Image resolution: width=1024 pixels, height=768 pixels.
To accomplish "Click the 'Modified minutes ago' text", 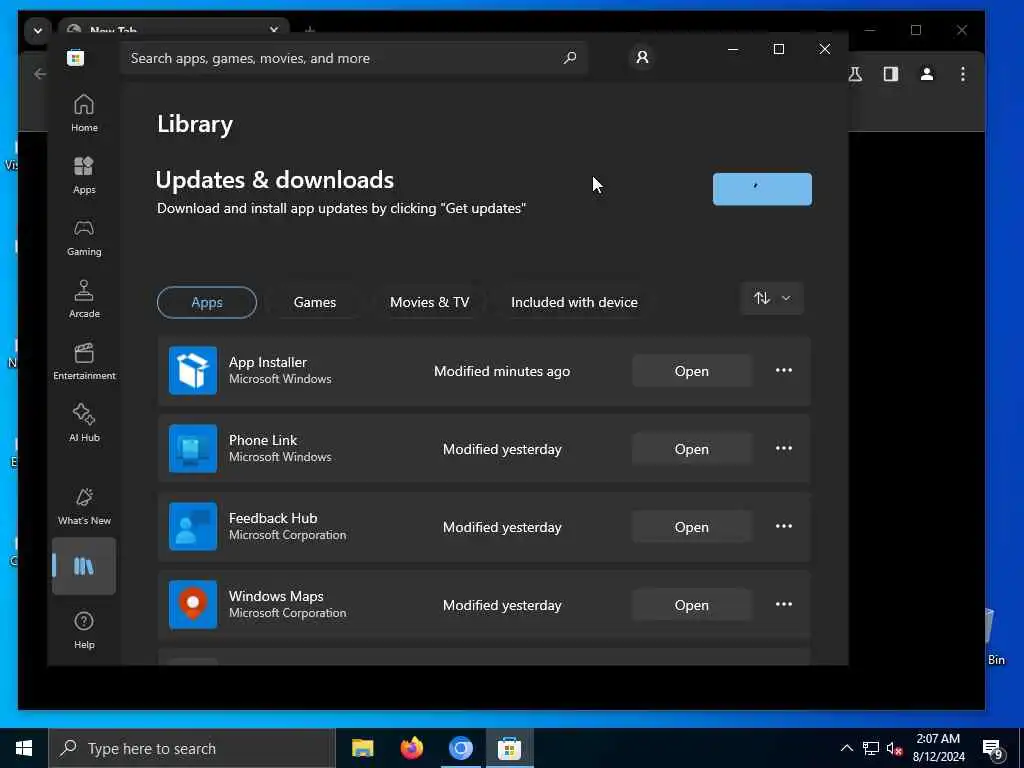I will [502, 371].
